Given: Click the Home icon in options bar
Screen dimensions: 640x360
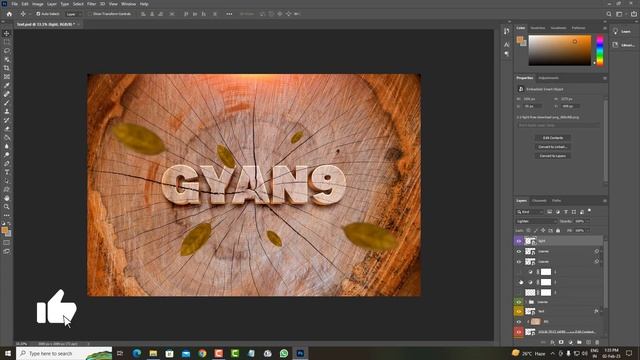Looking at the screenshot, I should tap(9, 14).
